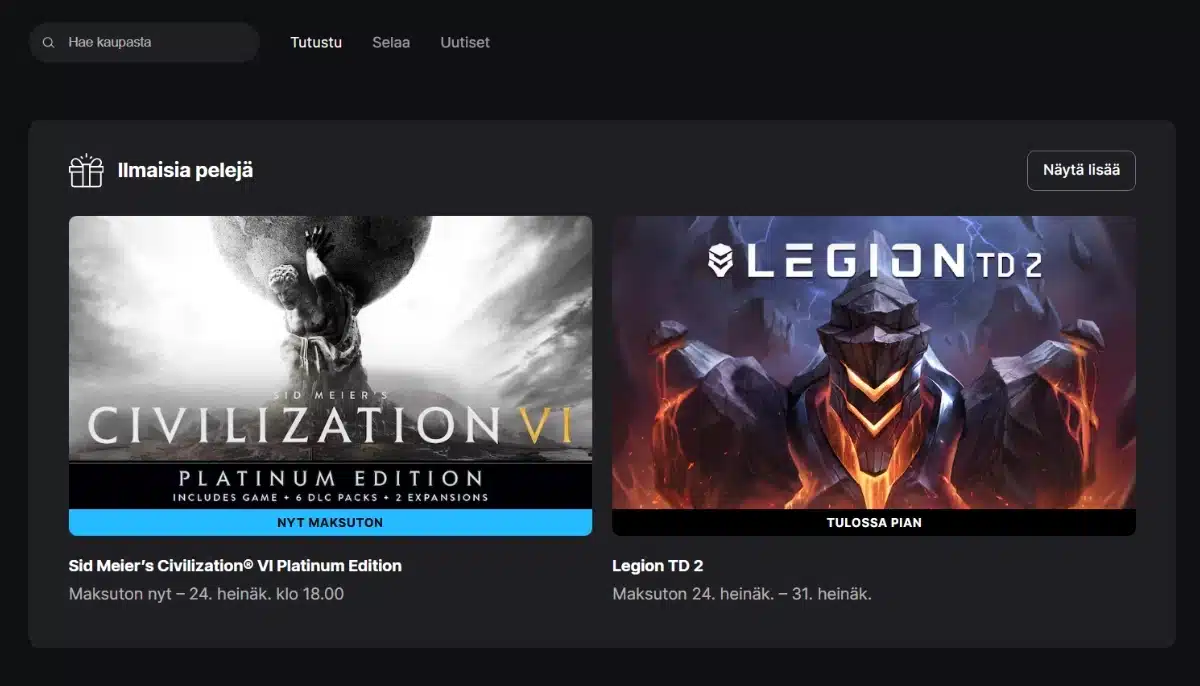Click the gift box icon
The height and width of the screenshot is (686, 1200).
click(86, 171)
